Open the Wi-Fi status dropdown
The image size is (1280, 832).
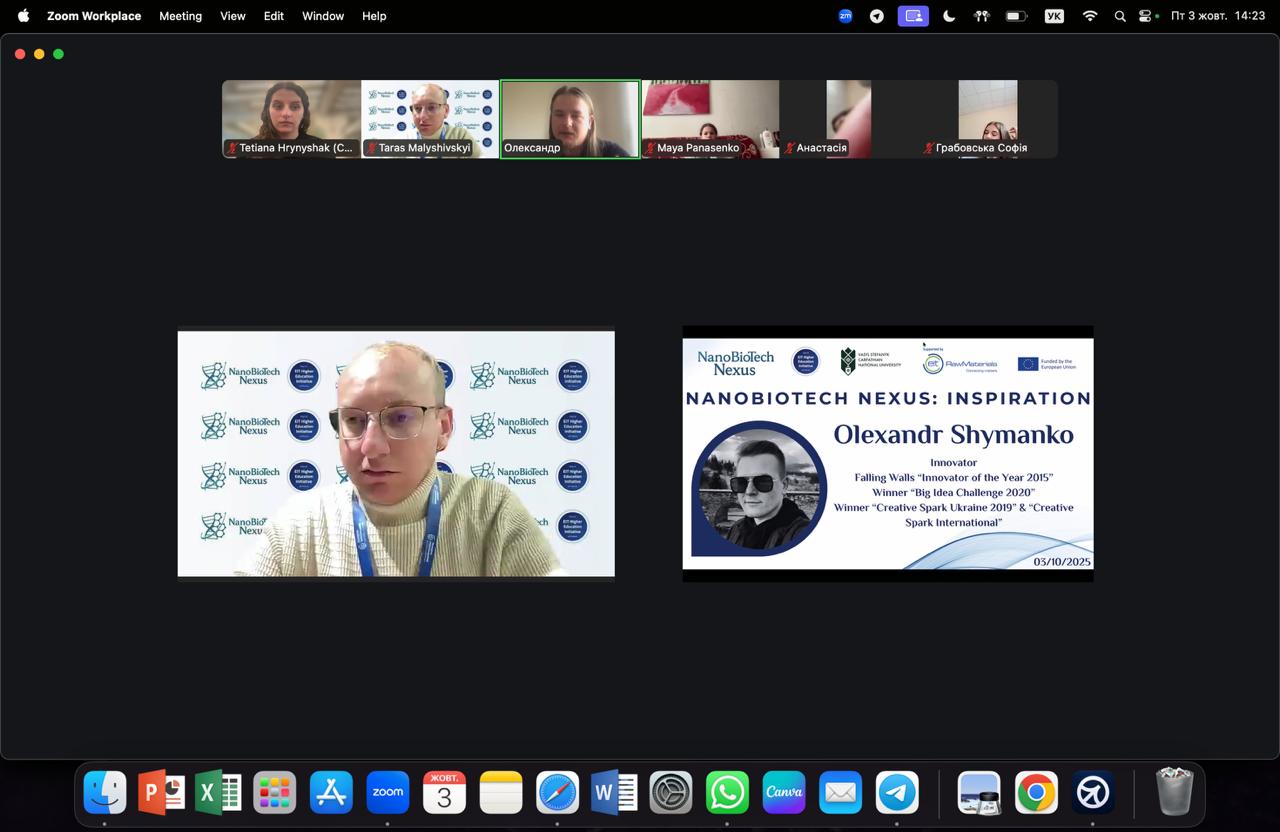pos(1090,16)
